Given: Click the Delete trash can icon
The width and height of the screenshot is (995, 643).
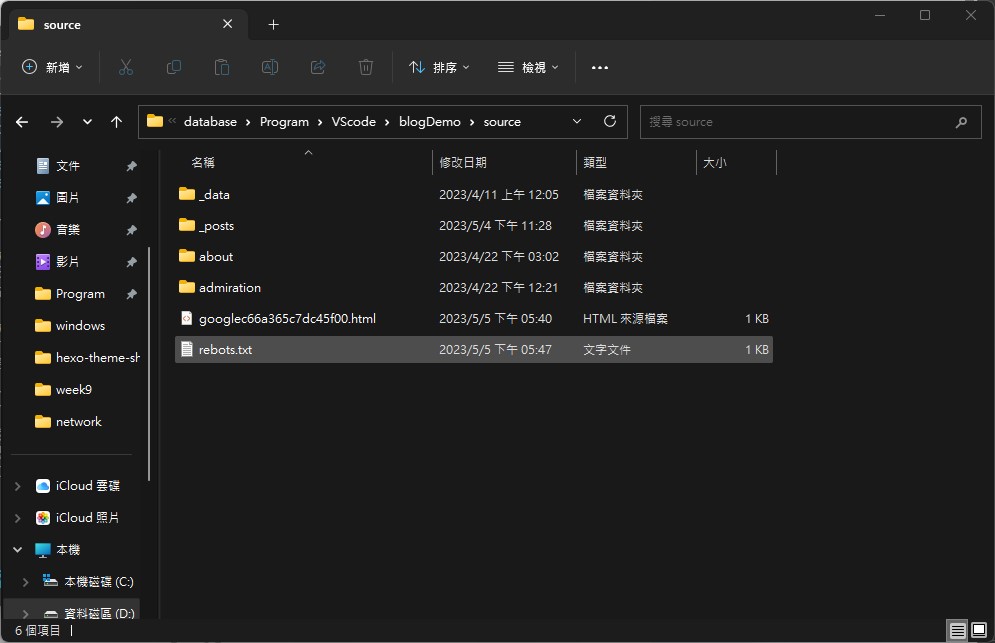Looking at the screenshot, I should 366,67.
